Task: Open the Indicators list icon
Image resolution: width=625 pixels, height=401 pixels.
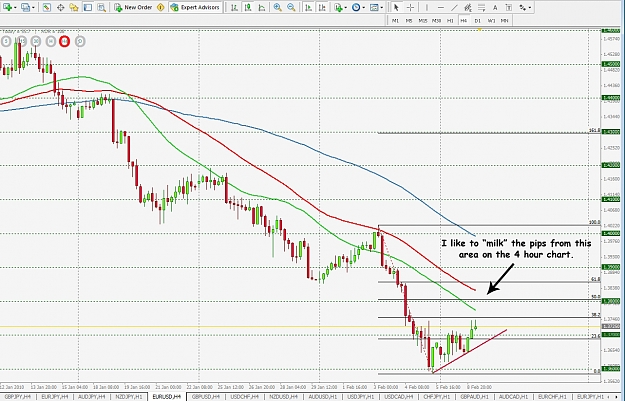Action: point(338,7)
